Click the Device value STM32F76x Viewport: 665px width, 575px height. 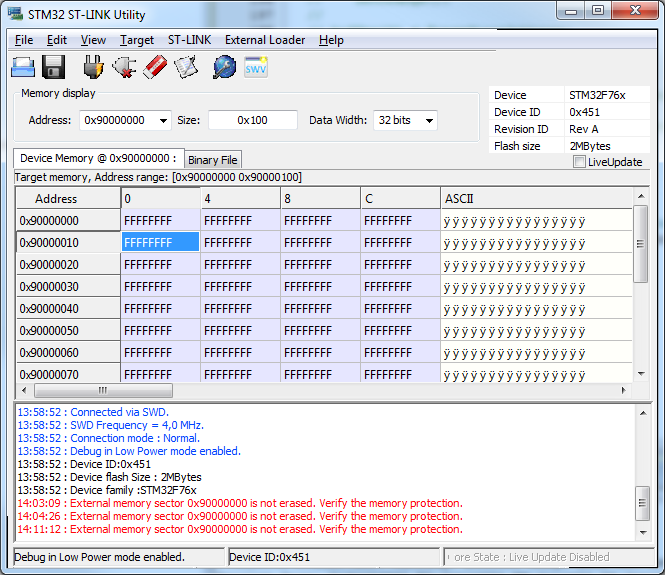pyautogui.click(x=597, y=95)
